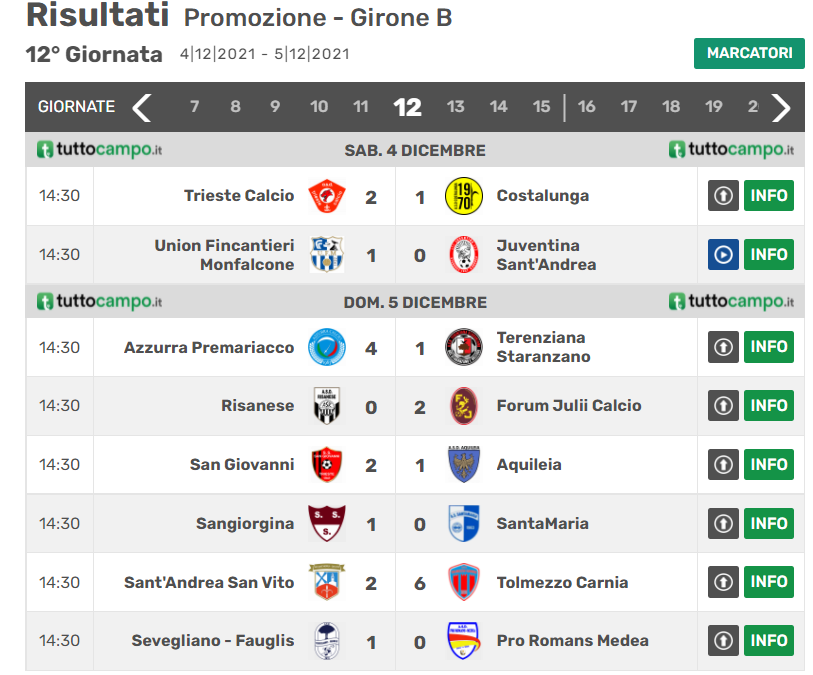Open the Pro Romans Medea team link
The image size is (813, 675).
[x=572, y=641]
